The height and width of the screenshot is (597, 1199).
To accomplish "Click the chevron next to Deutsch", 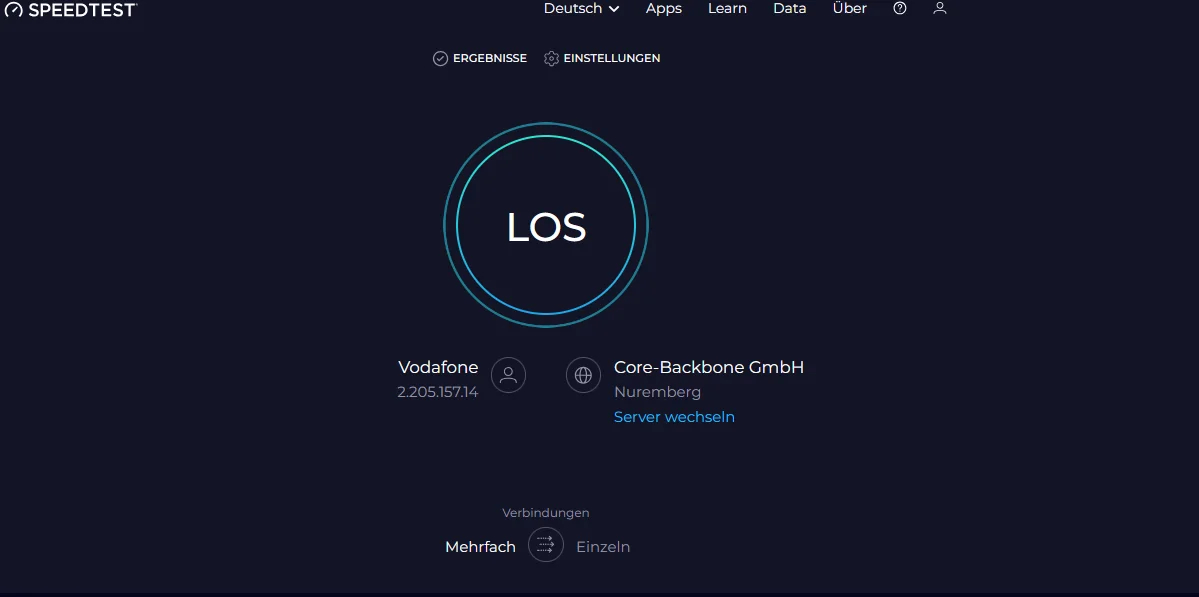I will 614,9.
